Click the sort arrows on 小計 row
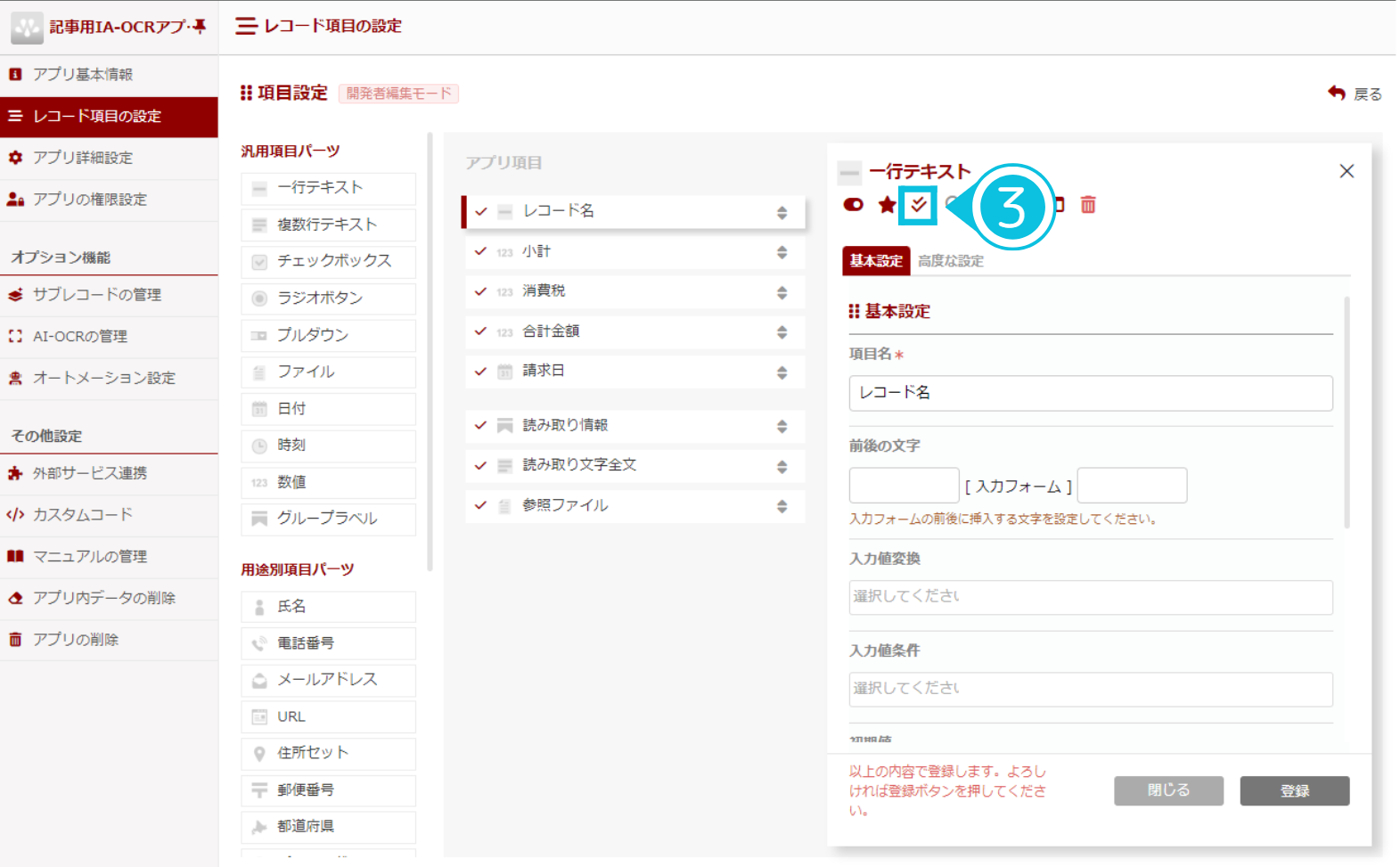 [x=782, y=252]
